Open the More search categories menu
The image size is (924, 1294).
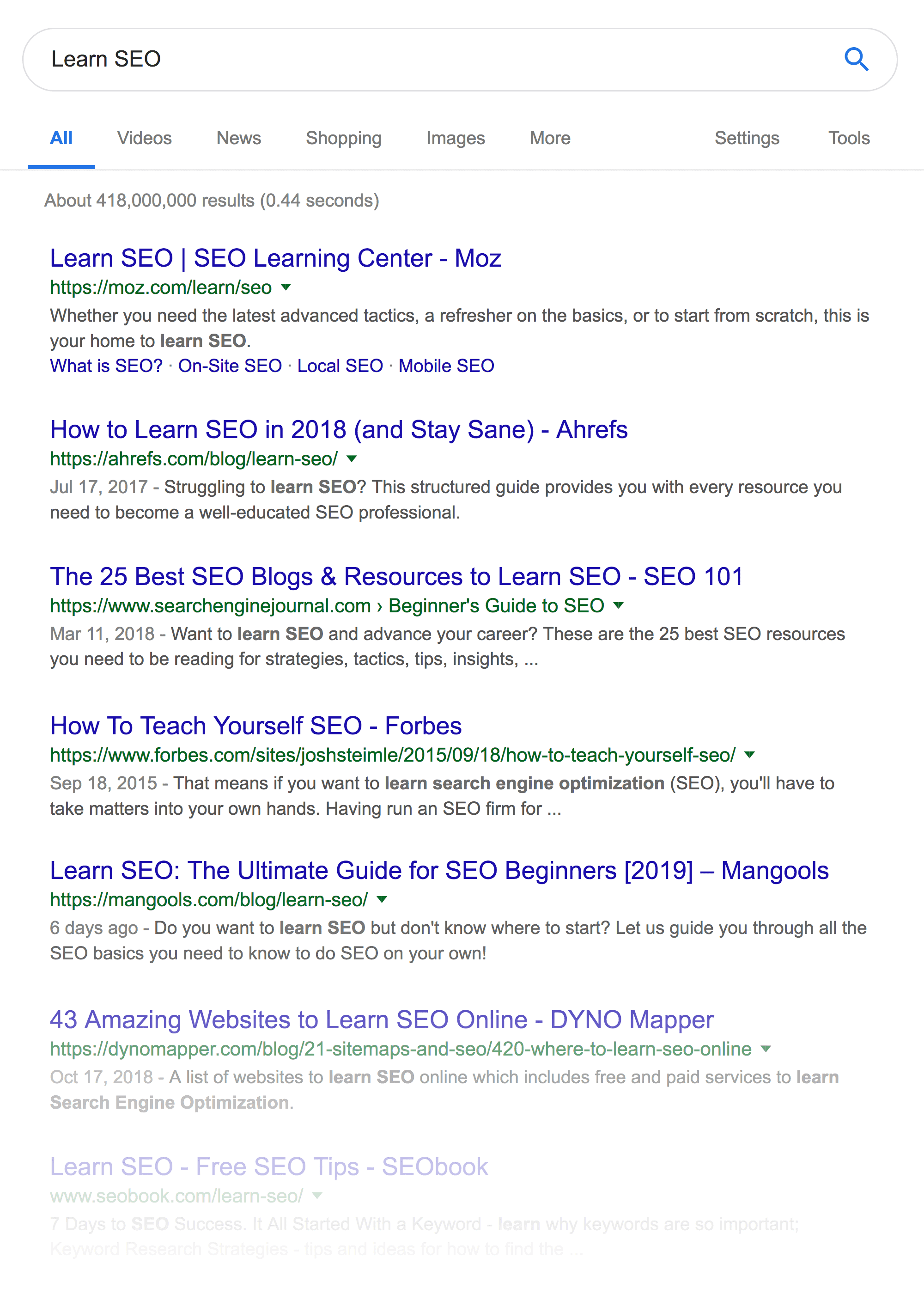tap(550, 138)
